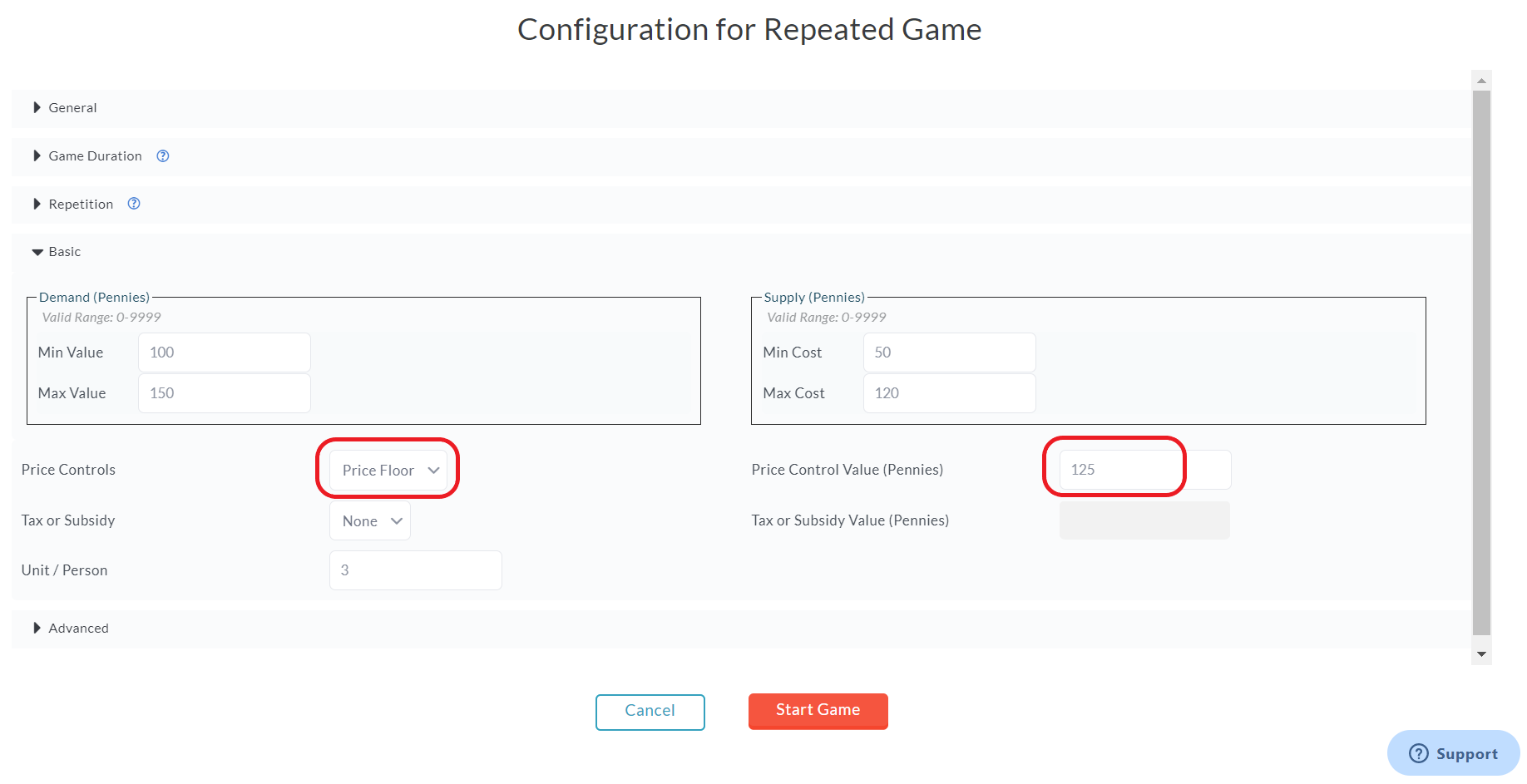Viewport: 1527px width, 784px height.
Task: Click the Supply Min Cost field
Action: click(950, 353)
